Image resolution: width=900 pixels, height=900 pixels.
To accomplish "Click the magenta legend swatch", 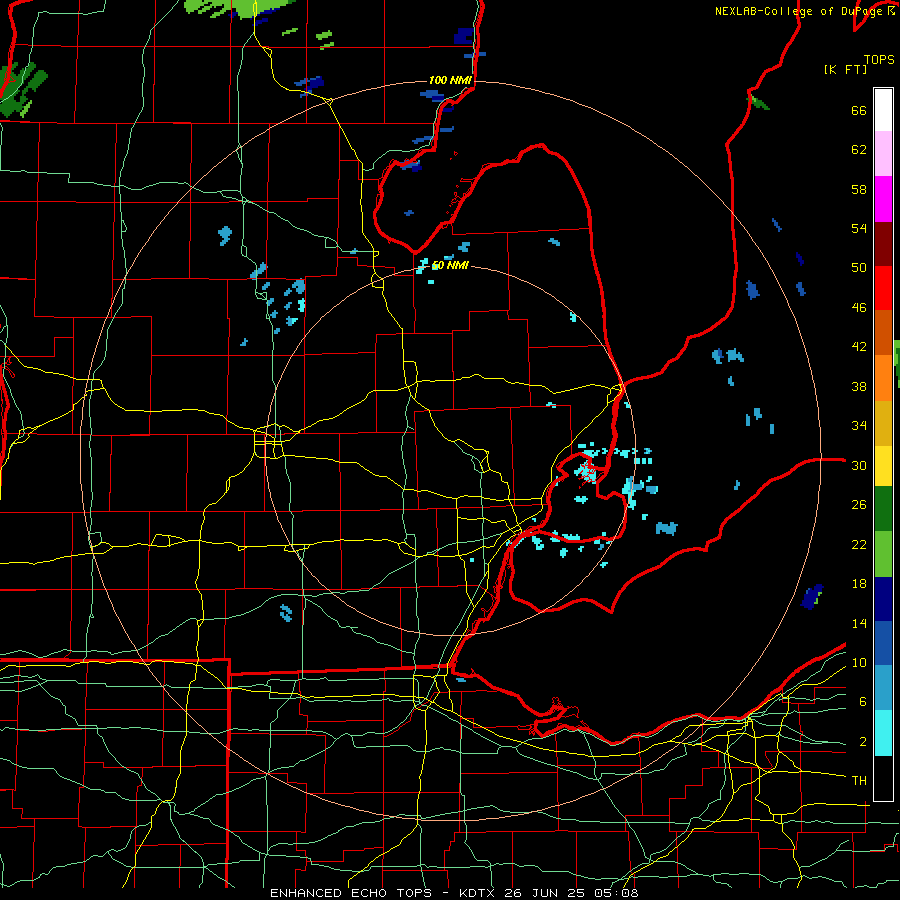I will point(883,199).
